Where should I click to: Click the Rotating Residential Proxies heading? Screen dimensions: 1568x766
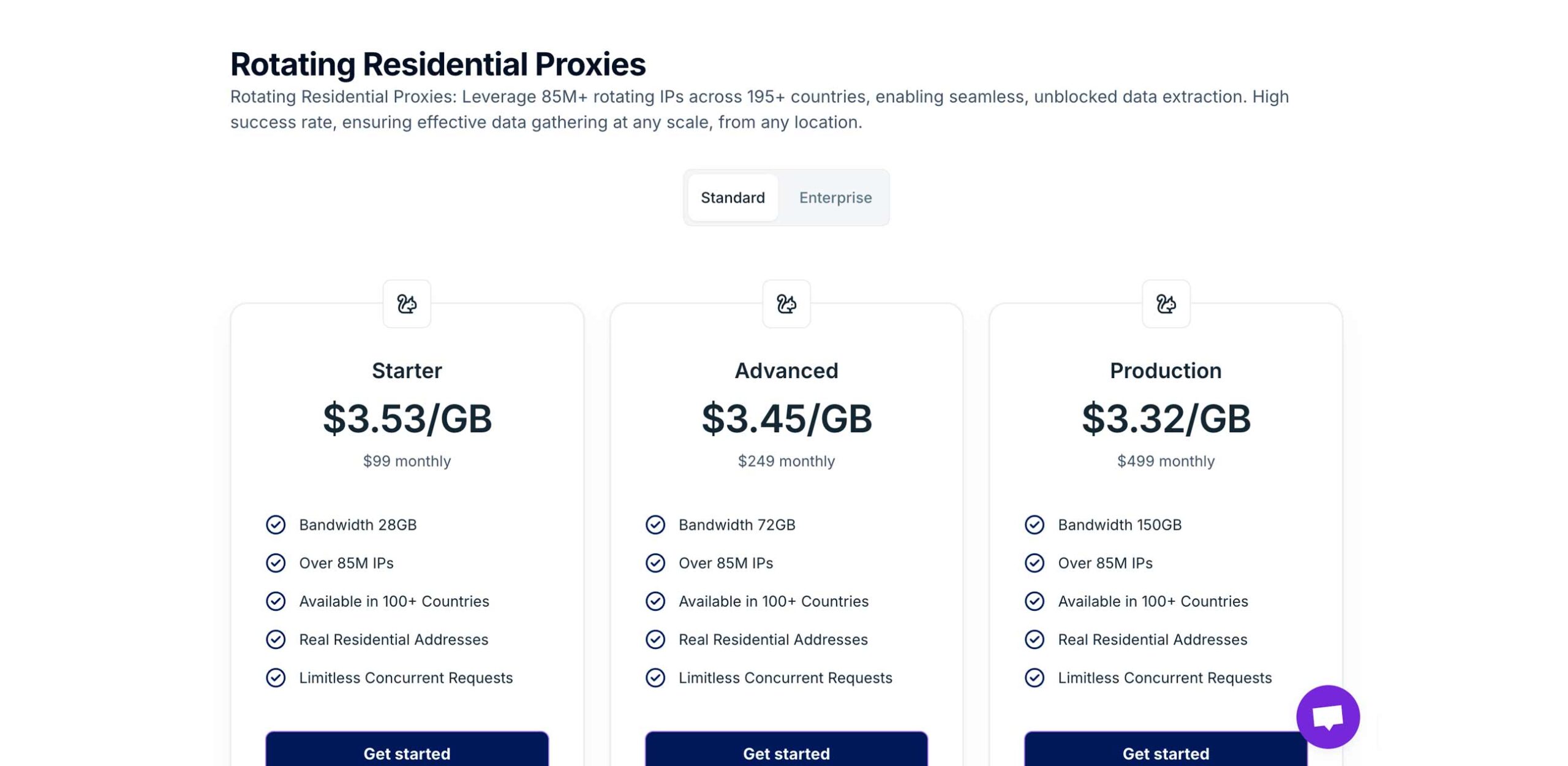coord(437,64)
